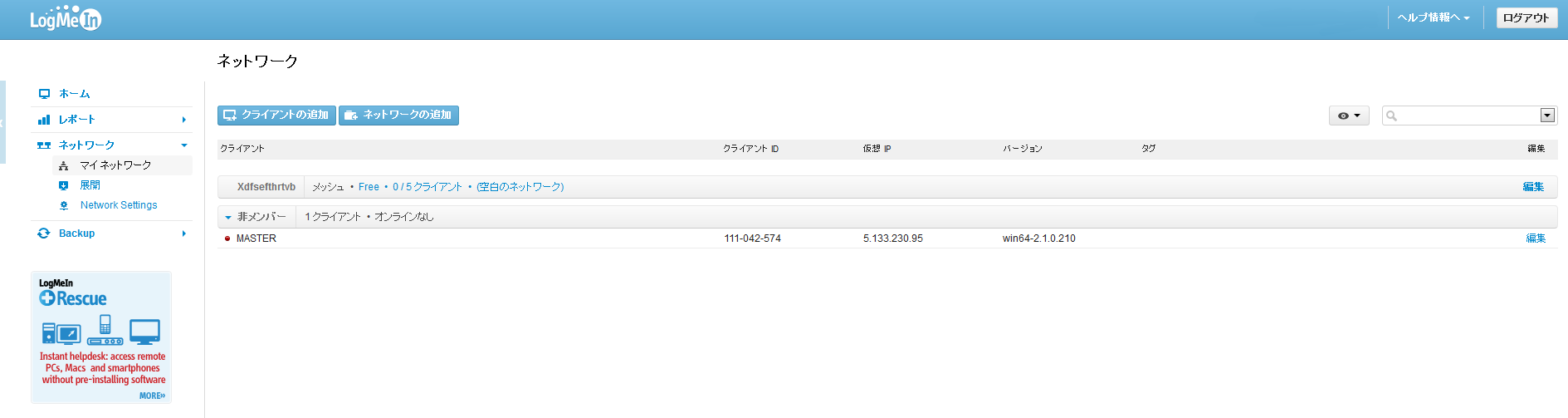Open the ヘルプ情報へ menu

1434,17
